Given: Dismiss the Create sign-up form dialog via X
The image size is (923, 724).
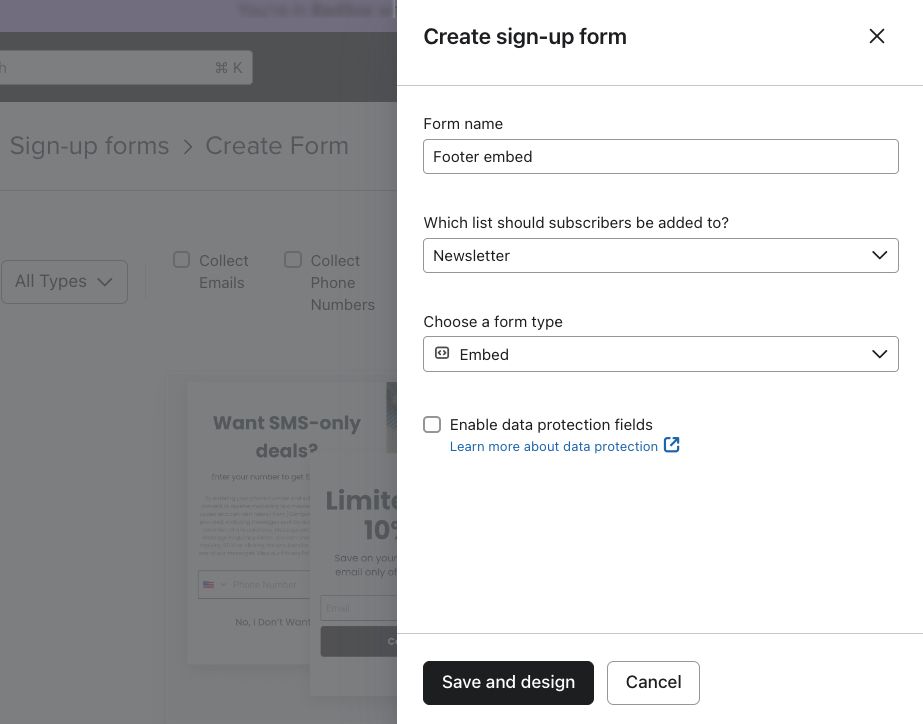Looking at the screenshot, I should (877, 36).
